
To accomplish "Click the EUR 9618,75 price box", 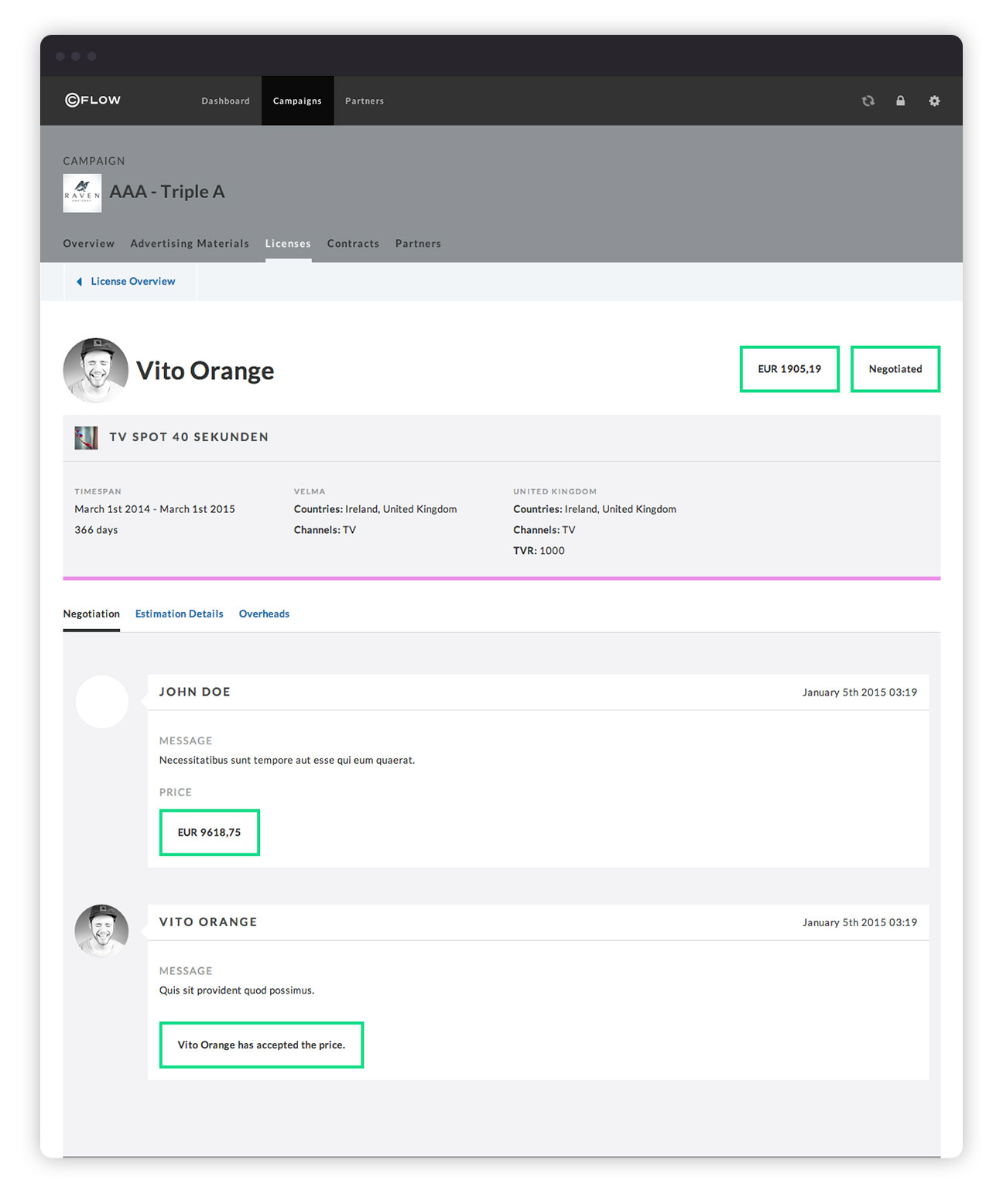I will [x=209, y=833].
